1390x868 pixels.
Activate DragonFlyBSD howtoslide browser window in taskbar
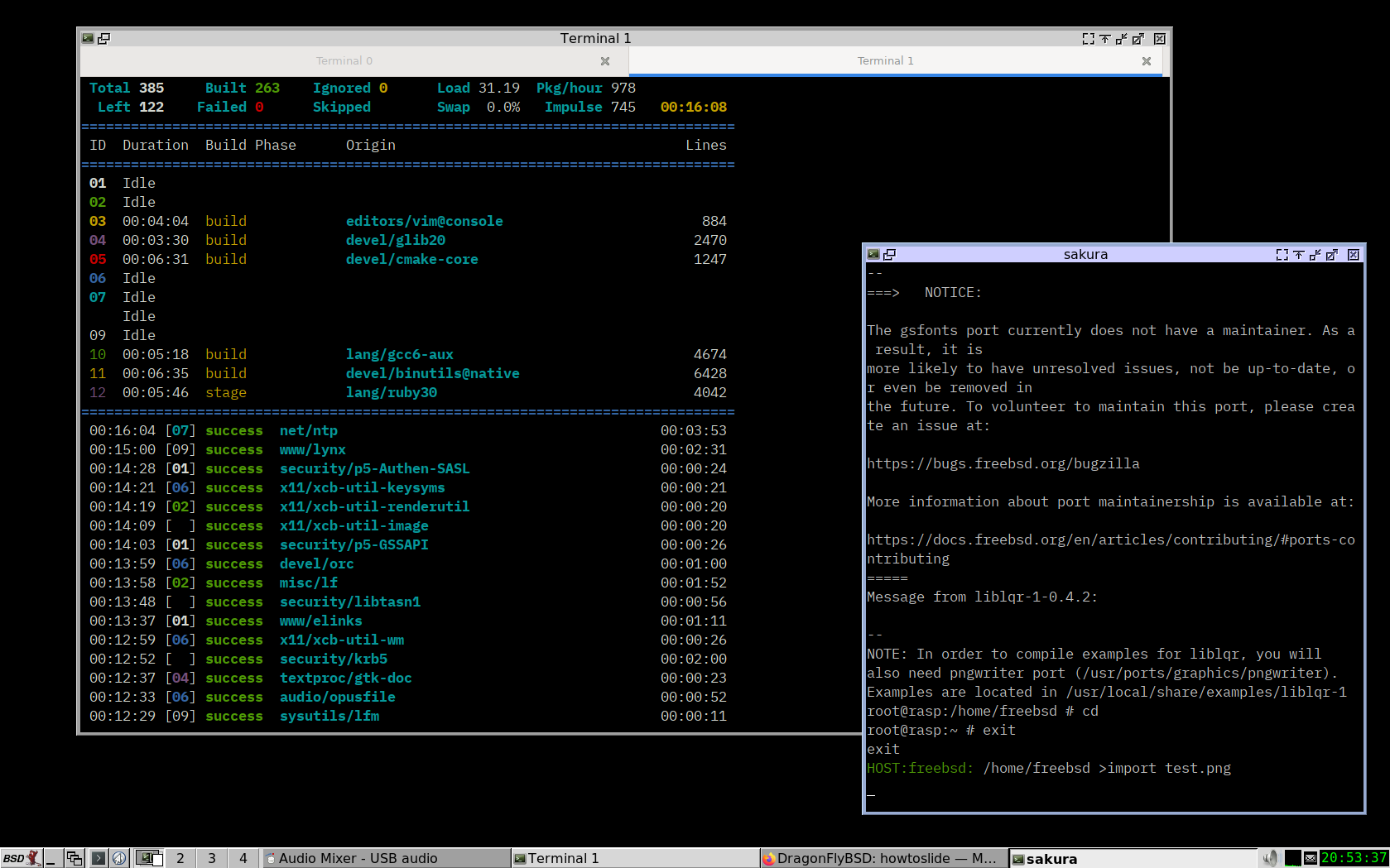pyautogui.click(x=884, y=858)
